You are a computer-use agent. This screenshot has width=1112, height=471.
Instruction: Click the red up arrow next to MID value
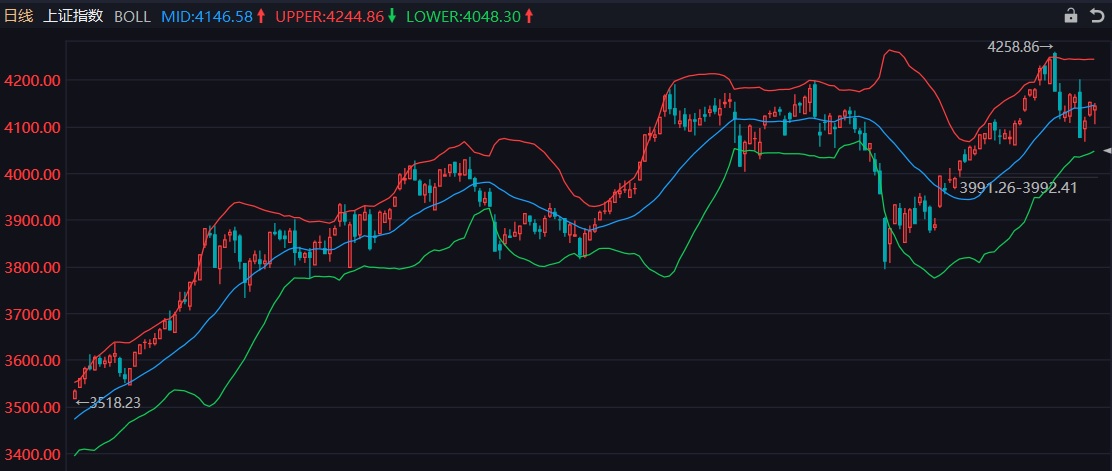pos(262,16)
